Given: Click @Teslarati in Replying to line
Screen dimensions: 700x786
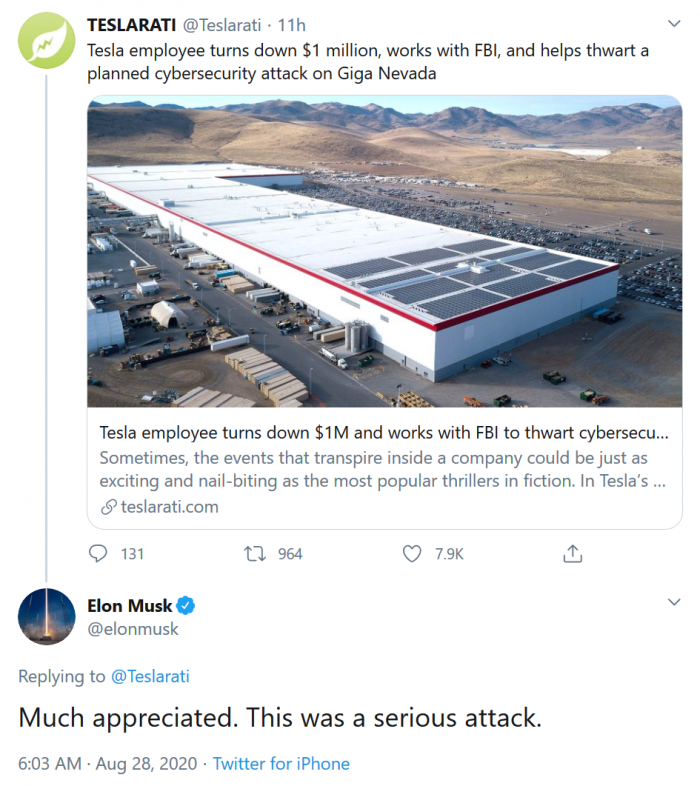Looking at the screenshot, I should [150, 677].
